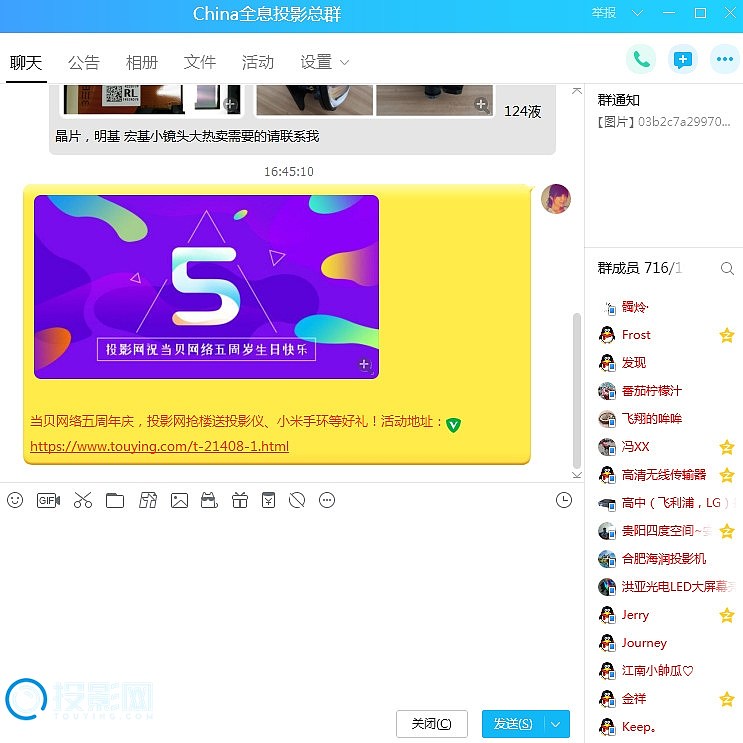Open the title bar dropdown chevron next to 举报
Viewport: 743px width, 743px height.
[637, 13]
